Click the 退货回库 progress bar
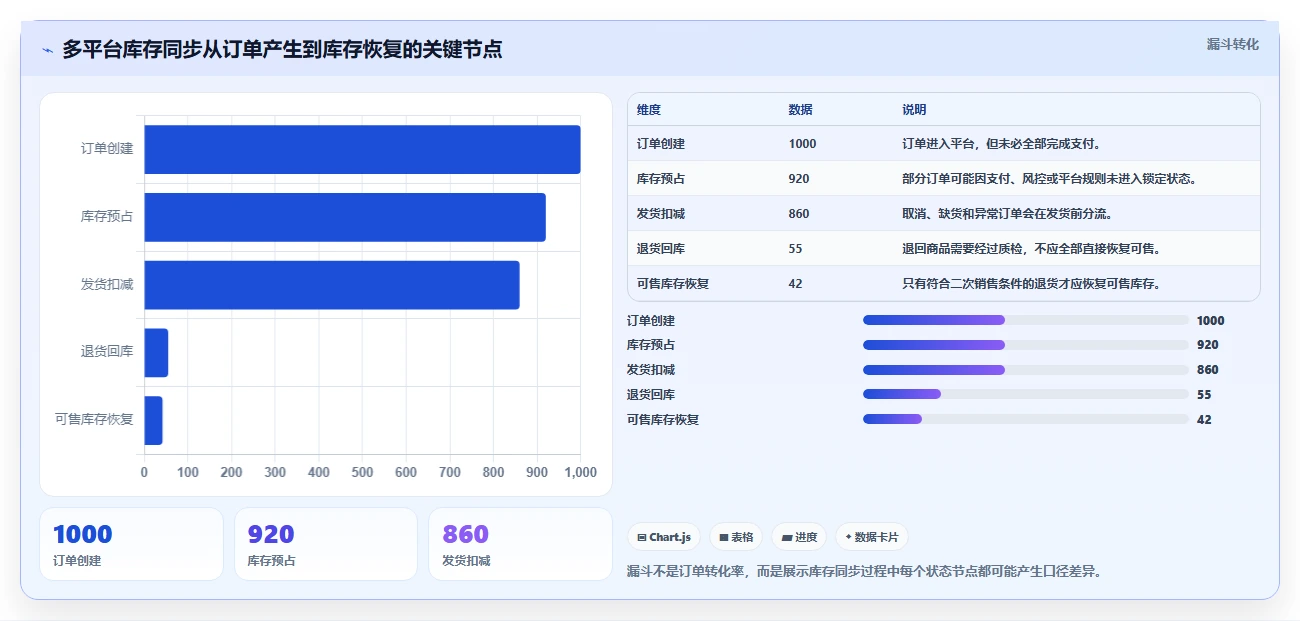 (1026, 394)
